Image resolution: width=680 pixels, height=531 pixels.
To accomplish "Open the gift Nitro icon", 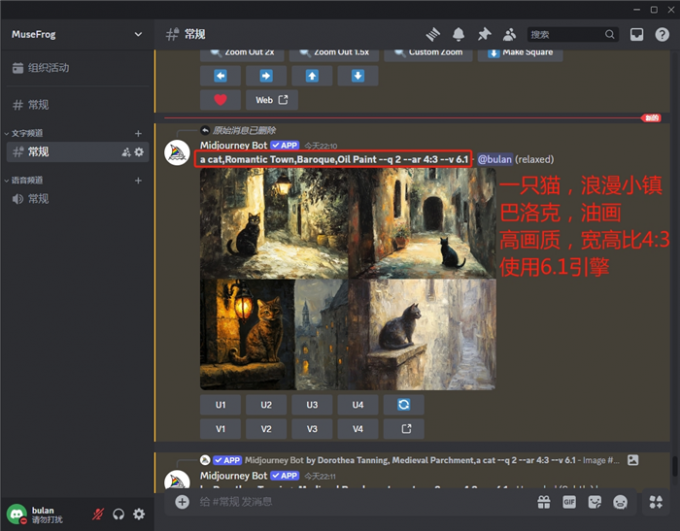I will pos(544,502).
